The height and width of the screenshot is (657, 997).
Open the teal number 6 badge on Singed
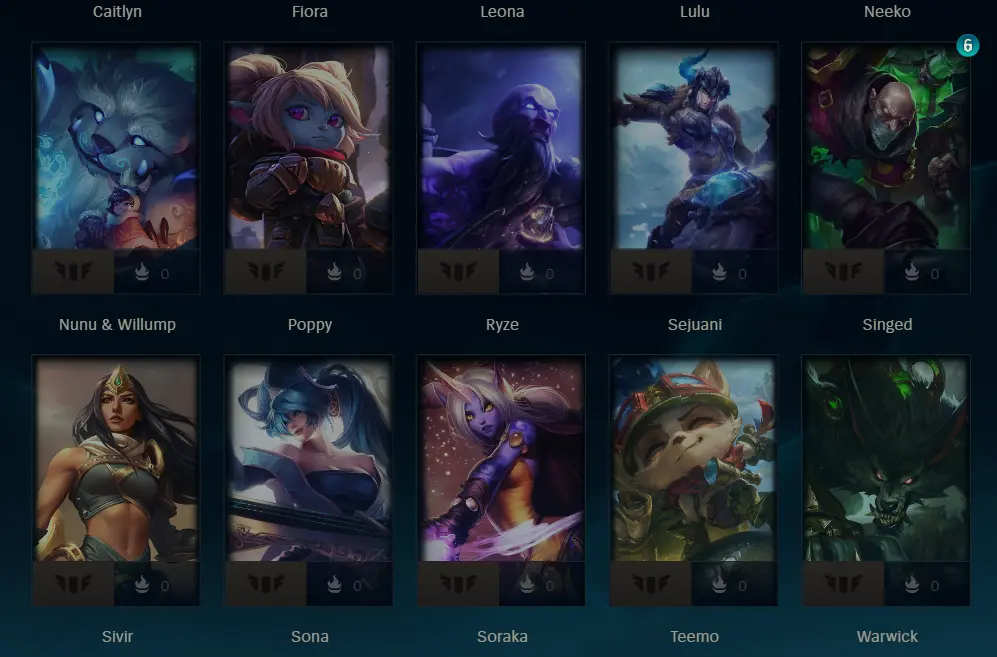point(967,46)
